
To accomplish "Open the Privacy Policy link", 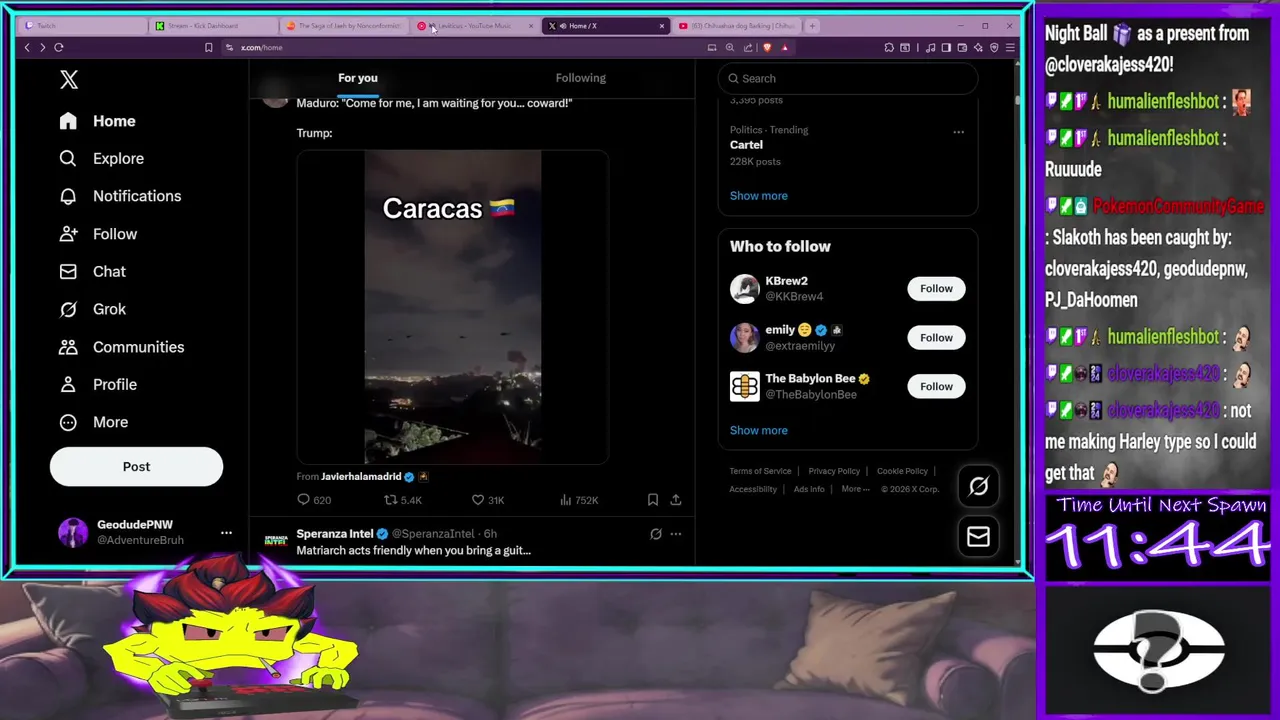I will (x=834, y=471).
